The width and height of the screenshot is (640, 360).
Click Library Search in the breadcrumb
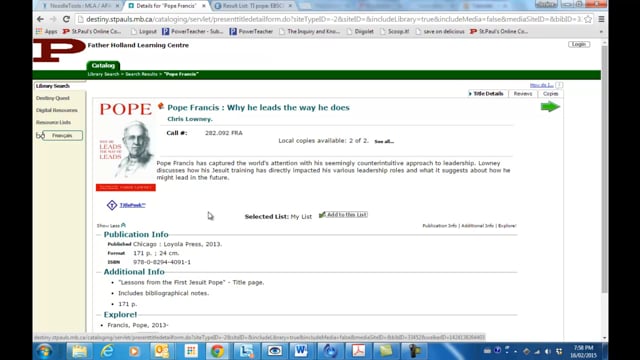pyautogui.click(x=103, y=74)
